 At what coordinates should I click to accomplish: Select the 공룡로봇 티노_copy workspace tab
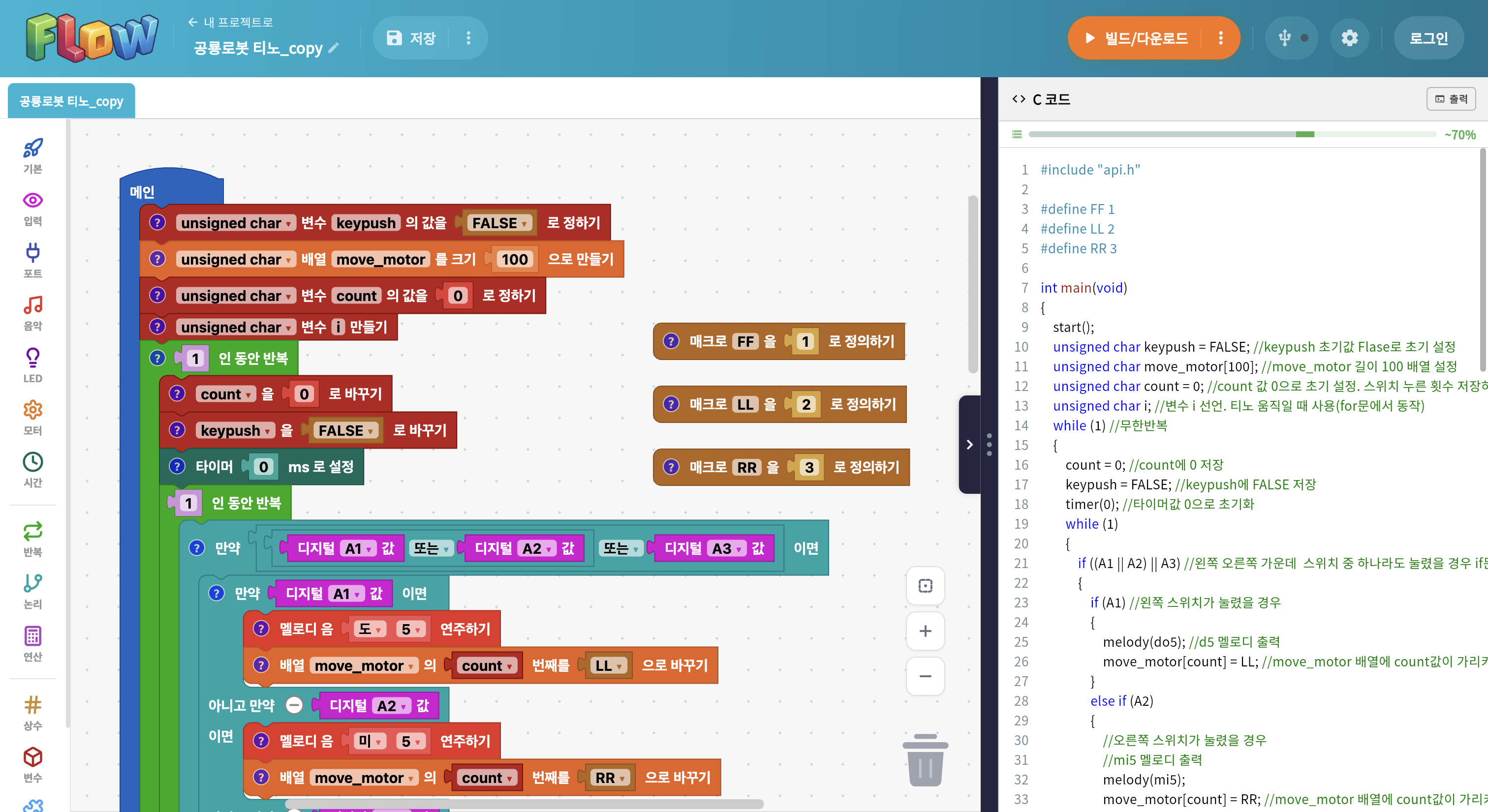tap(71, 101)
